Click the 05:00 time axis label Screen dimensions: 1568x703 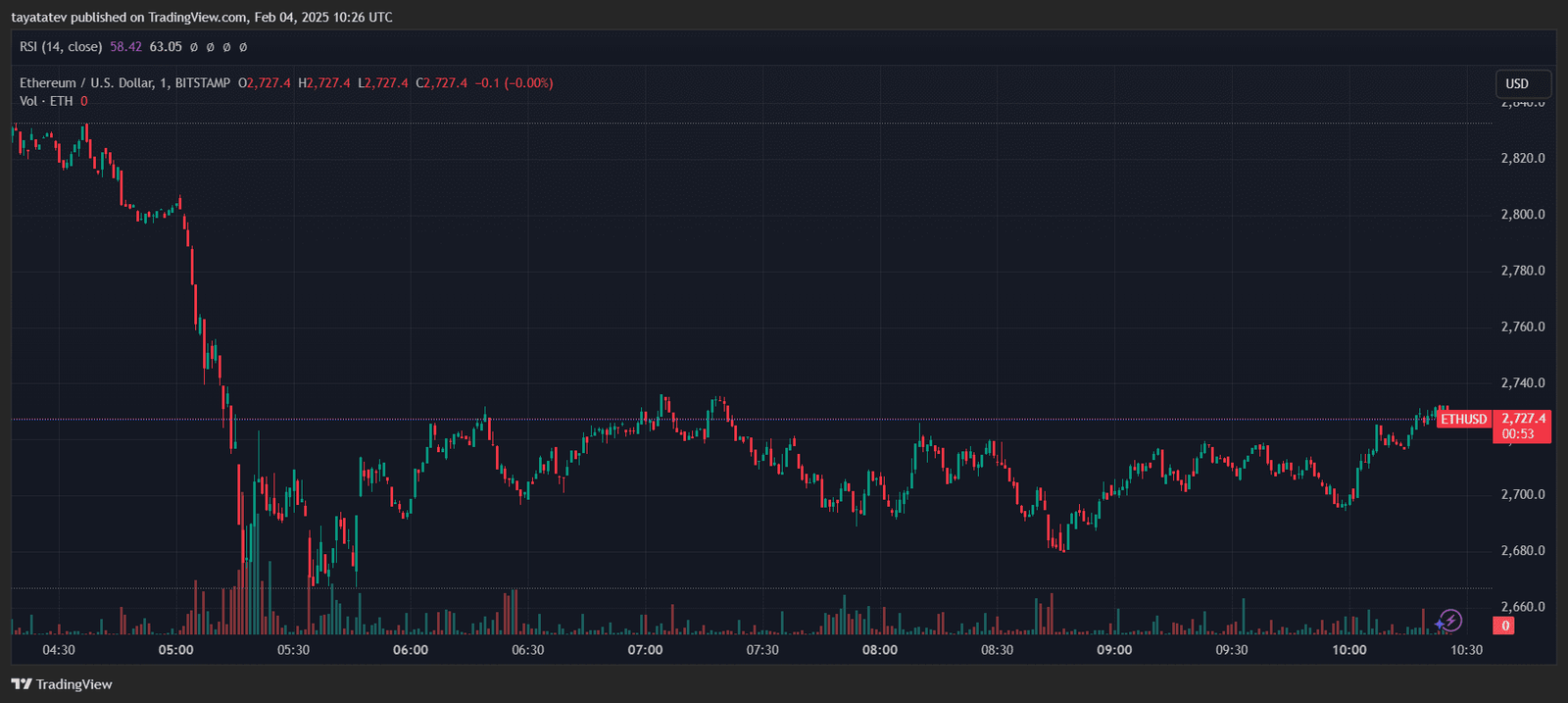point(176,650)
